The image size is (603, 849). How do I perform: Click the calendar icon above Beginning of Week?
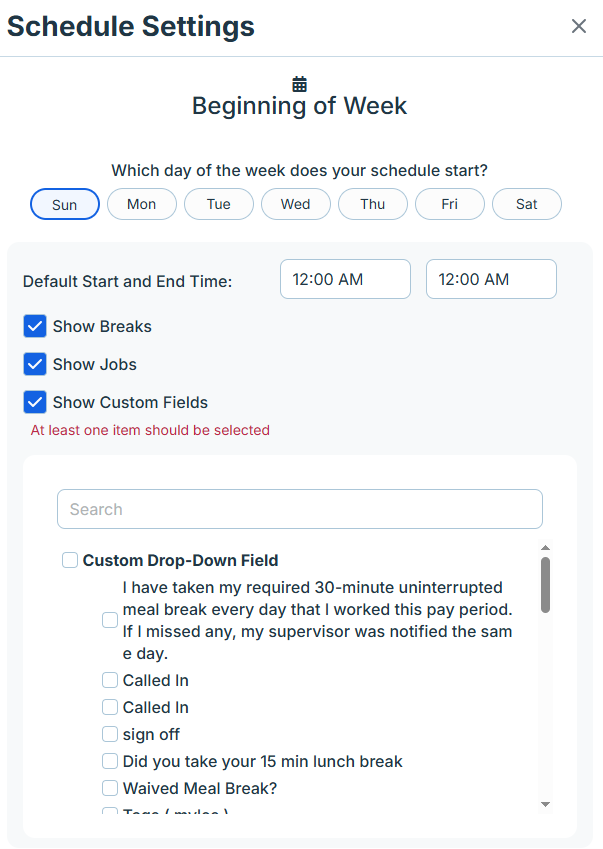300,84
